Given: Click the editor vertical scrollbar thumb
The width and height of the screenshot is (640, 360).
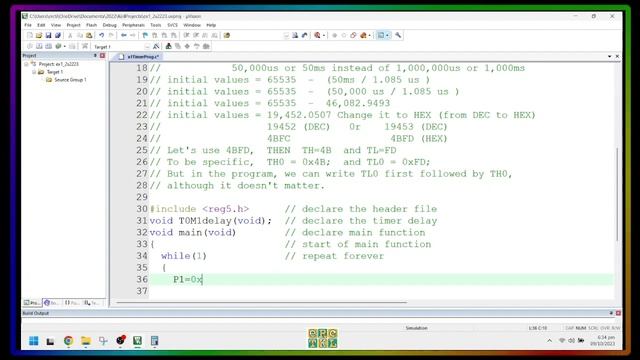Looking at the screenshot, I should tap(617, 194).
